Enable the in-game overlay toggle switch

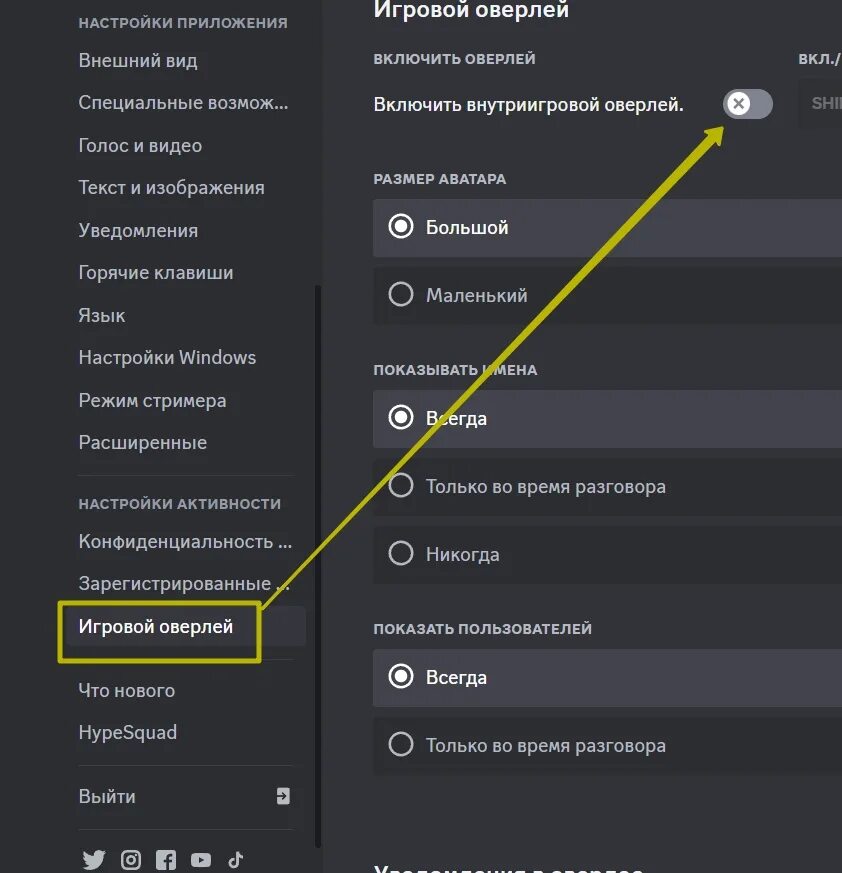[x=748, y=104]
